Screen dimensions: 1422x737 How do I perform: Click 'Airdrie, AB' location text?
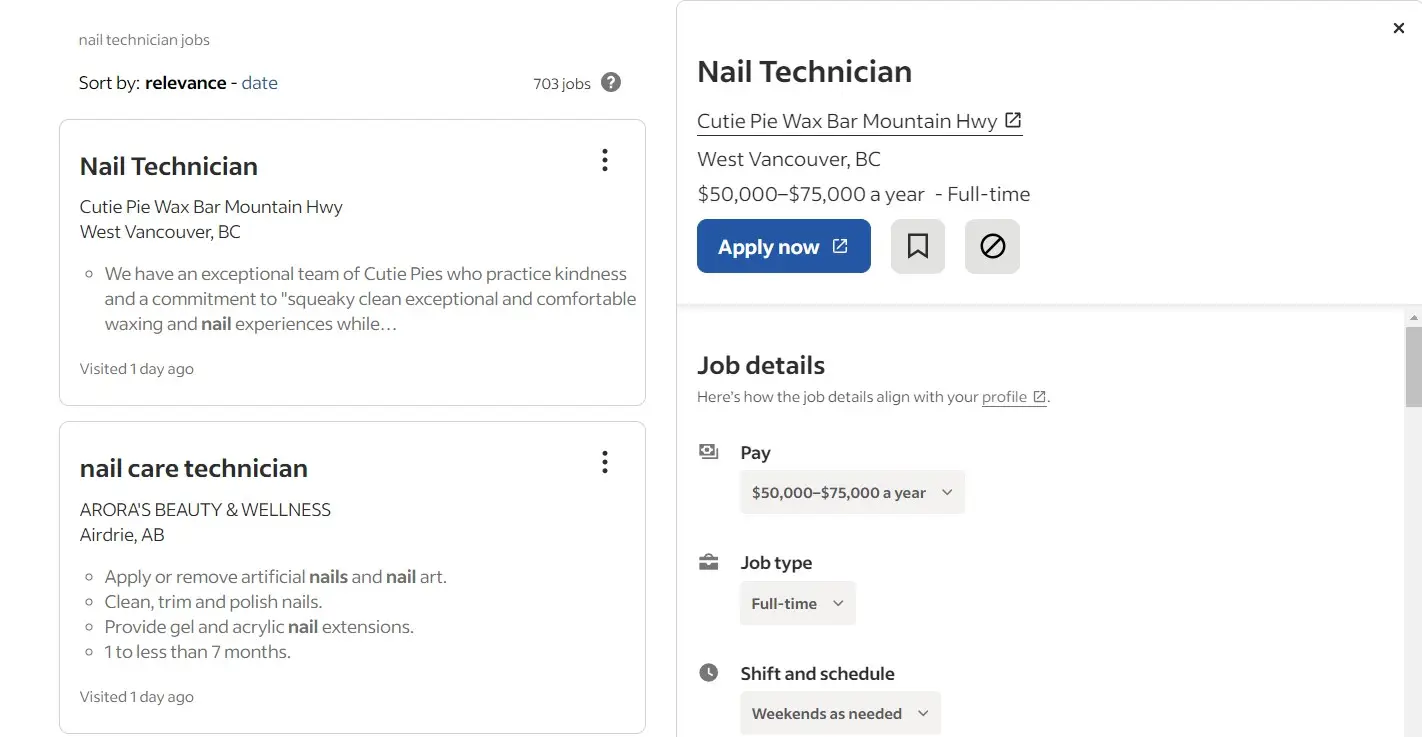pos(122,535)
